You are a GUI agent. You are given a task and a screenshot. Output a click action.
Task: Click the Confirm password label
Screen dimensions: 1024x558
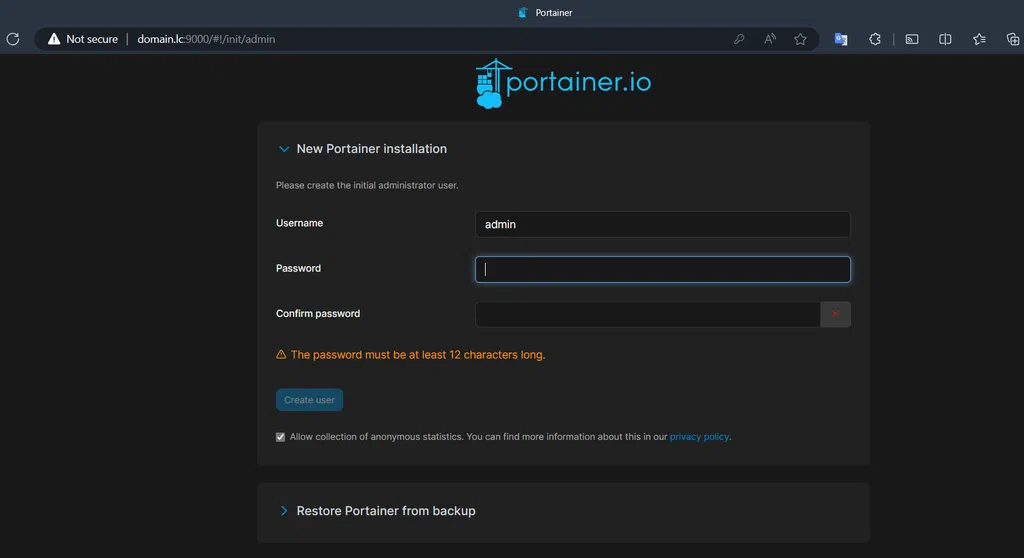[x=318, y=314]
